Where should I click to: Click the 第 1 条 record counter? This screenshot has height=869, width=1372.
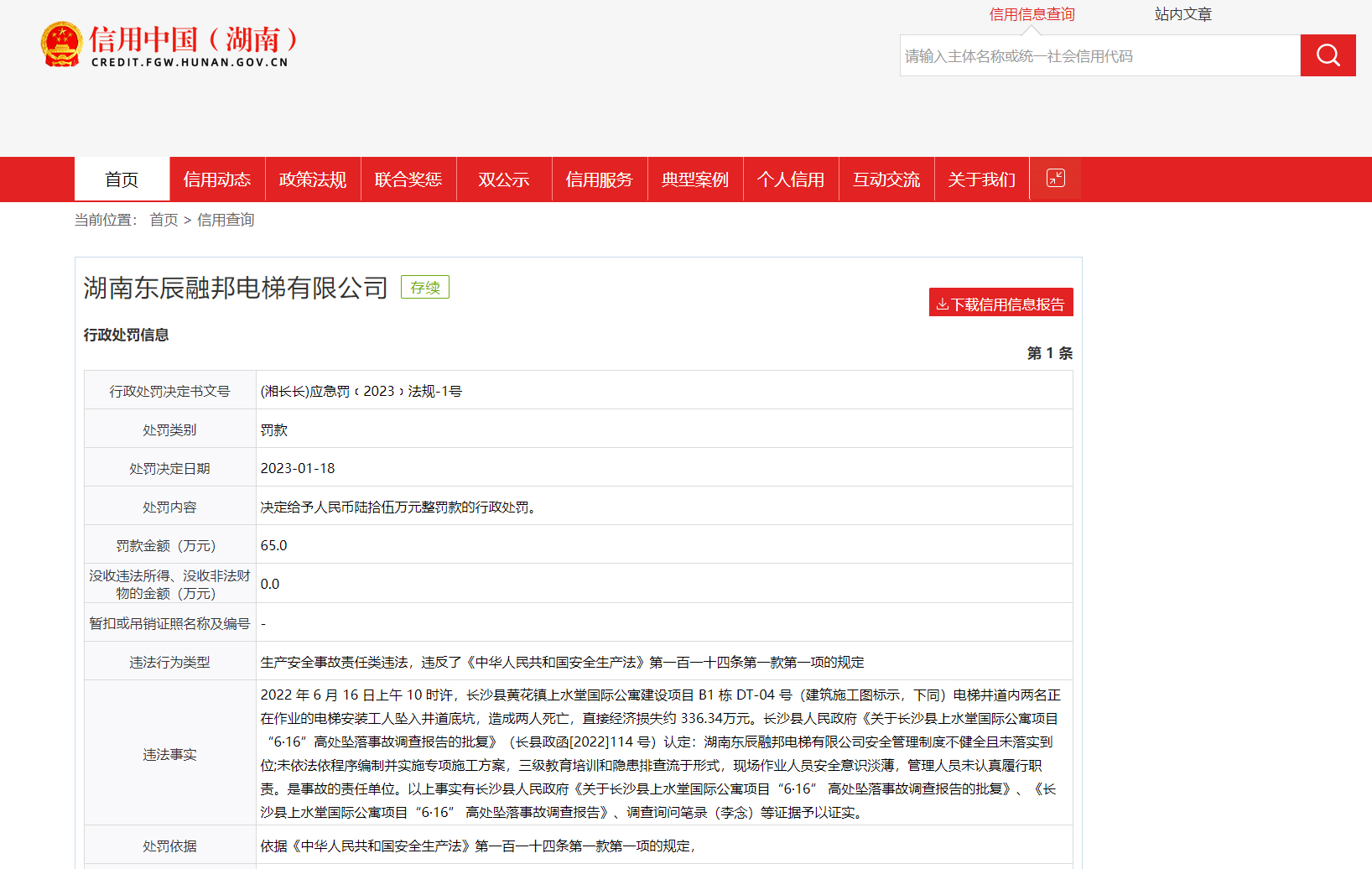point(1050,353)
